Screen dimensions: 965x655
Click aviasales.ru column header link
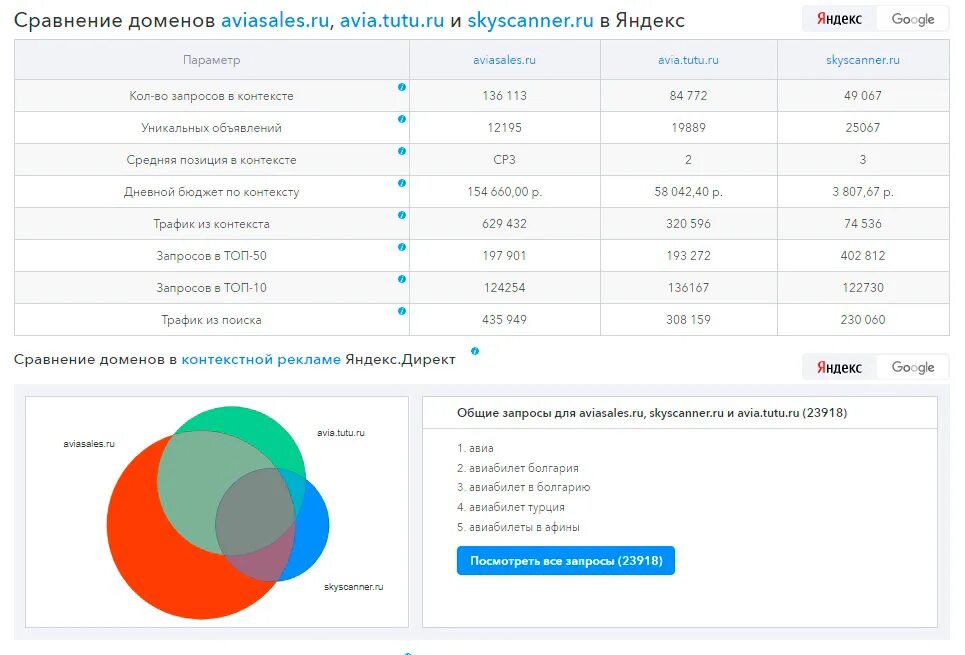(x=504, y=60)
